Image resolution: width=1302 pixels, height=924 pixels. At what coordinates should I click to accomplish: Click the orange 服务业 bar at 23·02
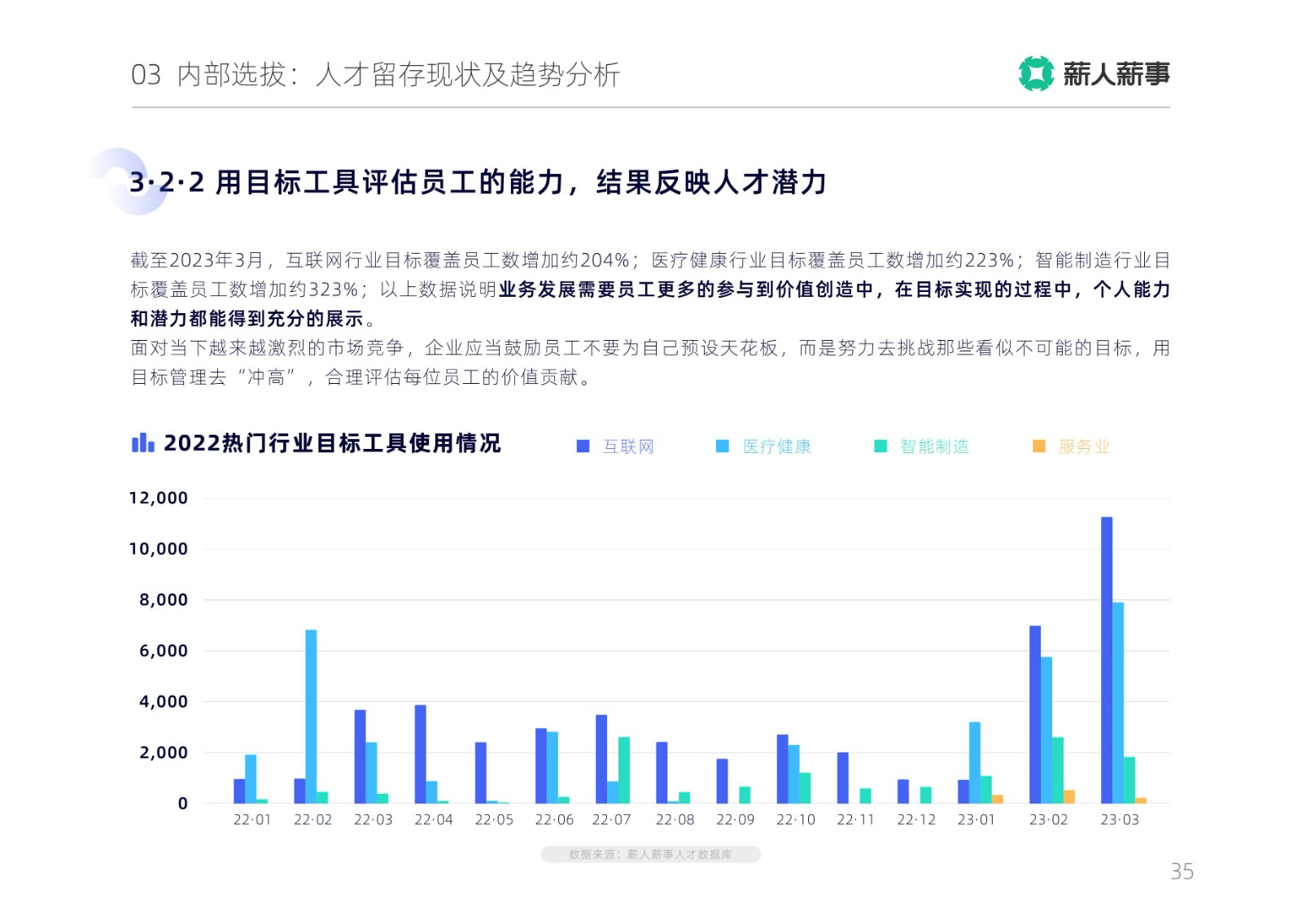(x=1069, y=797)
